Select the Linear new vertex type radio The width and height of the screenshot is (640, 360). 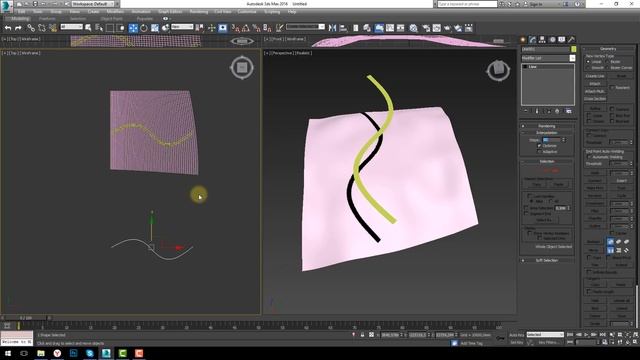click(x=588, y=62)
